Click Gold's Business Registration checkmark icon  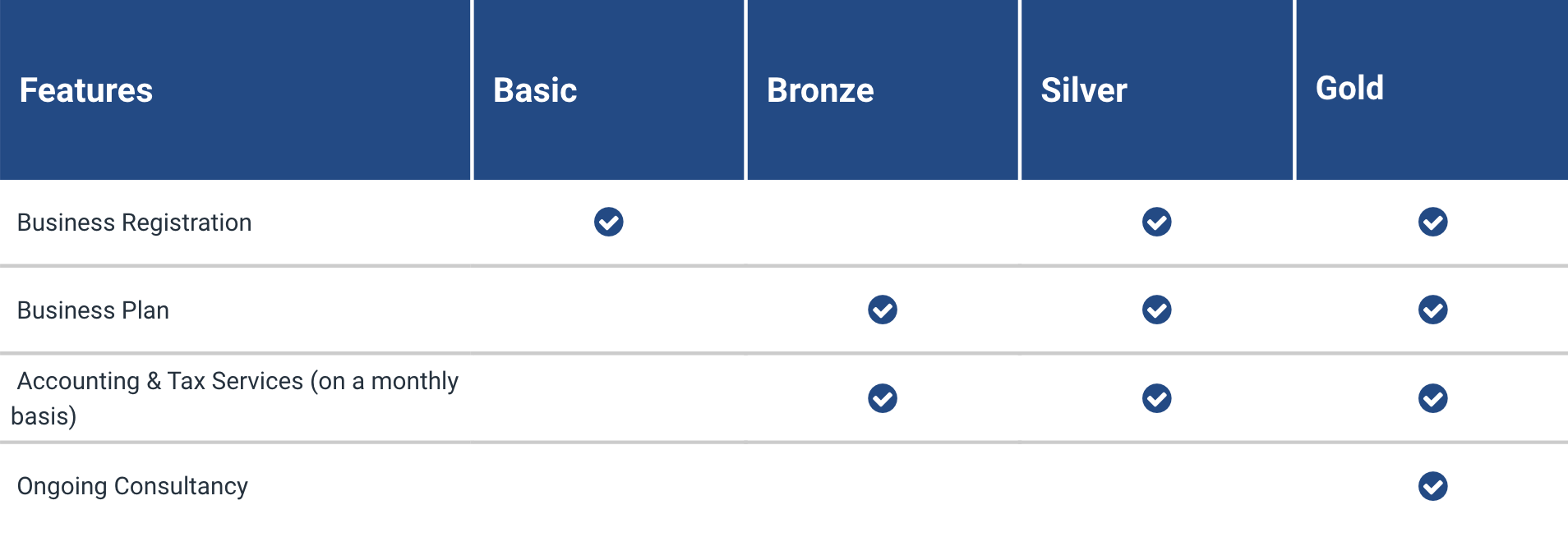(x=1432, y=222)
